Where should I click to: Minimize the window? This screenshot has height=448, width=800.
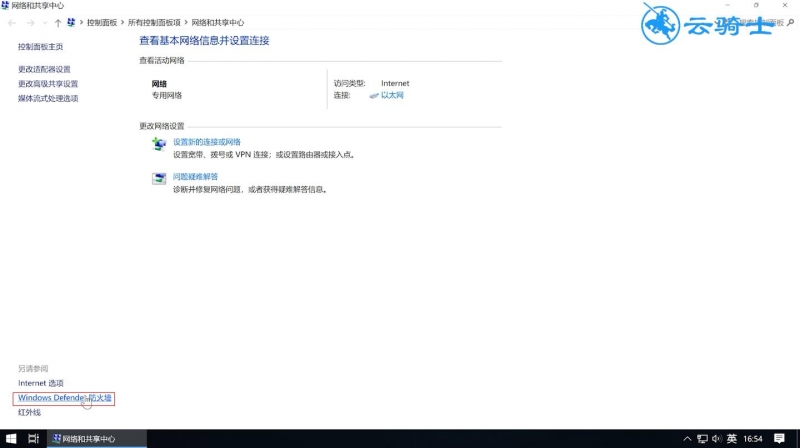point(728,5)
